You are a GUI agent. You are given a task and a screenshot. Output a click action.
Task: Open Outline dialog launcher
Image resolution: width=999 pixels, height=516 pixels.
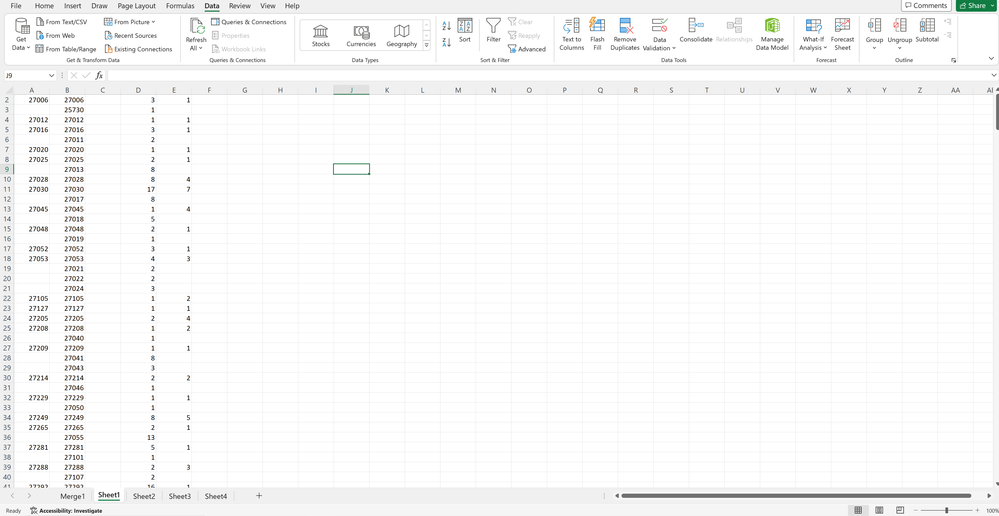(x=954, y=60)
